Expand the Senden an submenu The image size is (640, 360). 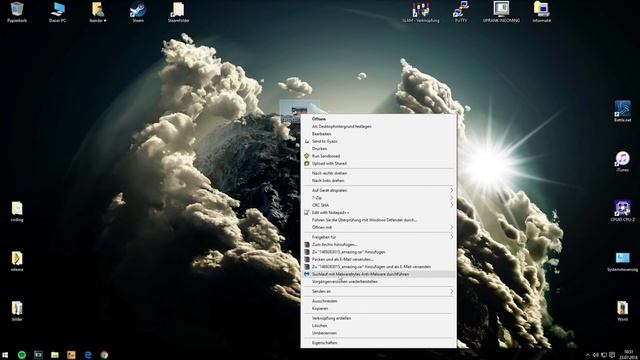click(379, 291)
